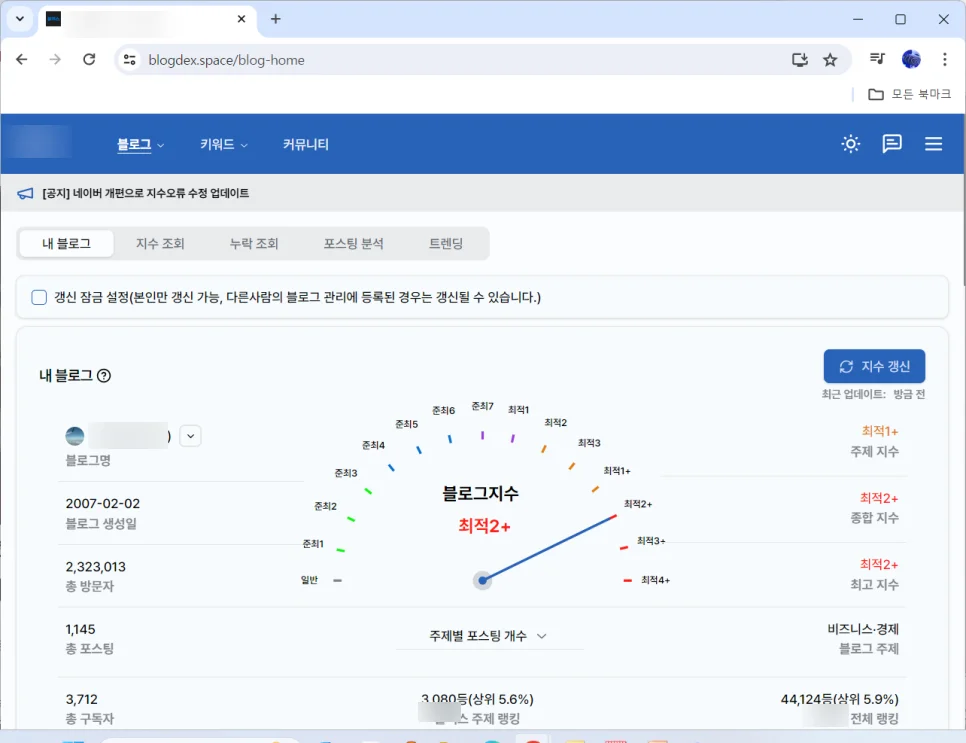Switch to the 트렌딩 tab
The image size is (966, 743).
pos(446,243)
